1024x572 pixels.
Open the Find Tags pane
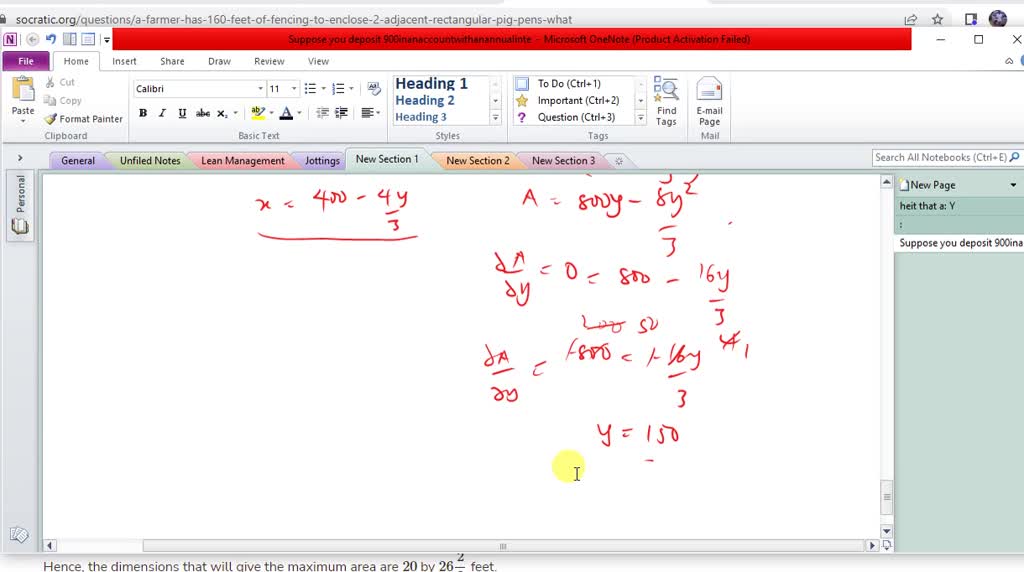pyautogui.click(x=666, y=102)
